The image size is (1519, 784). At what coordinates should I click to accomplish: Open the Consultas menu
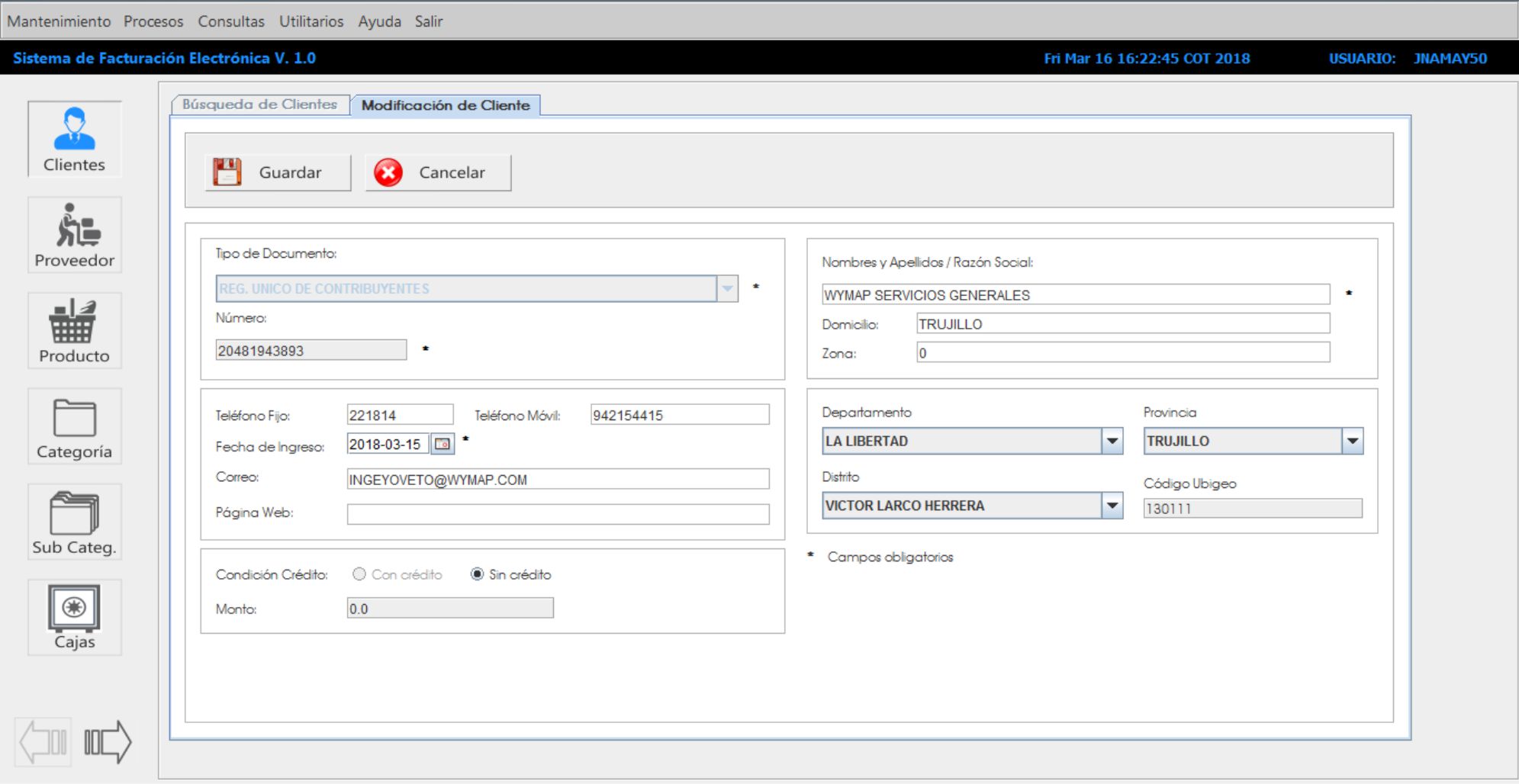(231, 21)
